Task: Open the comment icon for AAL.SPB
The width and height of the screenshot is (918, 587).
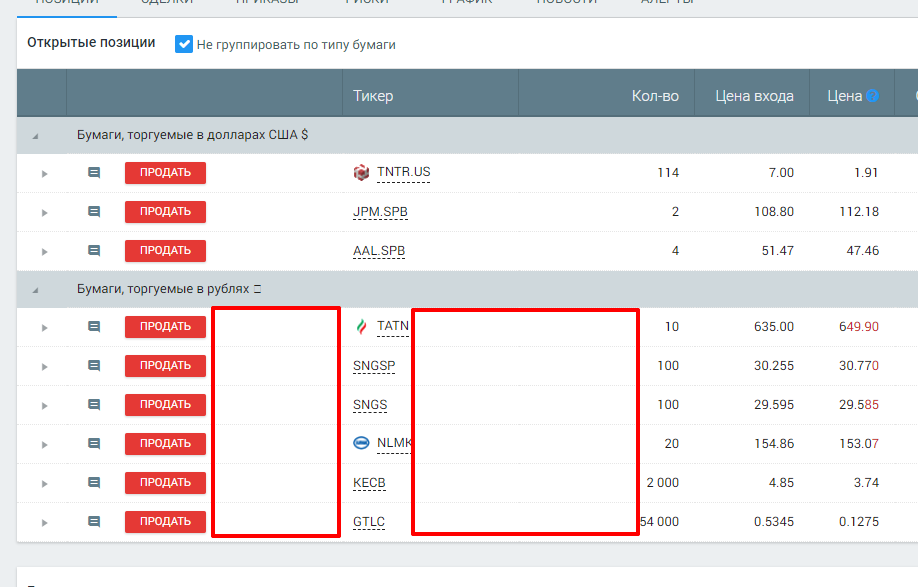Action: tap(94, 250)
